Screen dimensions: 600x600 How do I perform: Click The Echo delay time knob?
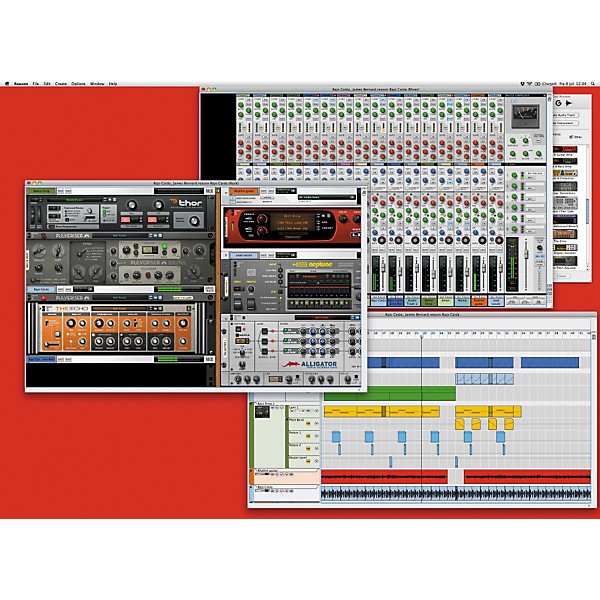pyautogui.click(x=70, y=323)
